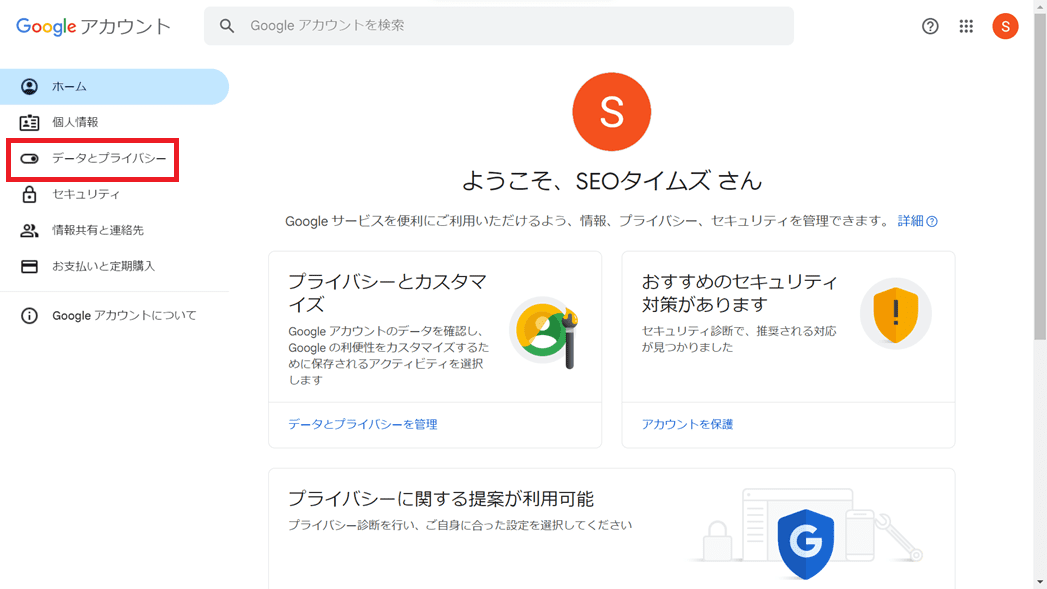Screen dimensions: 1047x589
Task: Click the privacy customization illustration icon
Action: (546, 333)
